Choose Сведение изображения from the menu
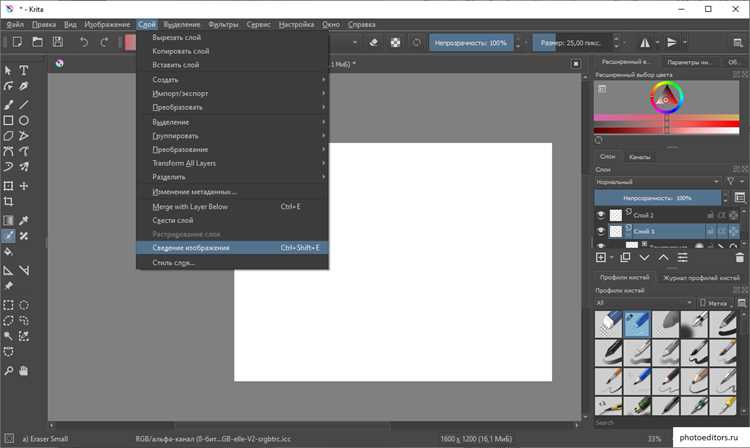 tap(232, 248)
